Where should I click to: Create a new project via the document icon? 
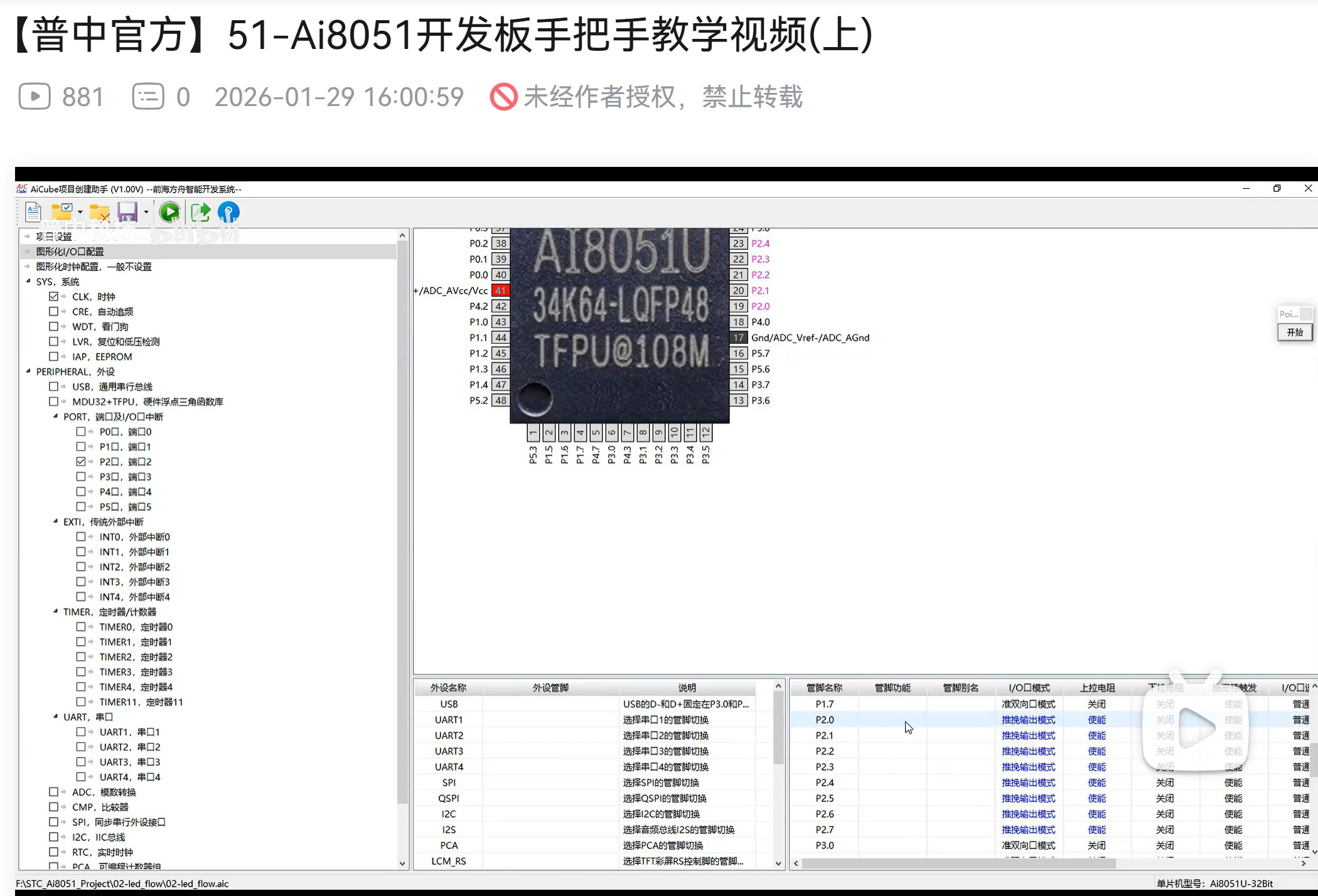(33, 212)
